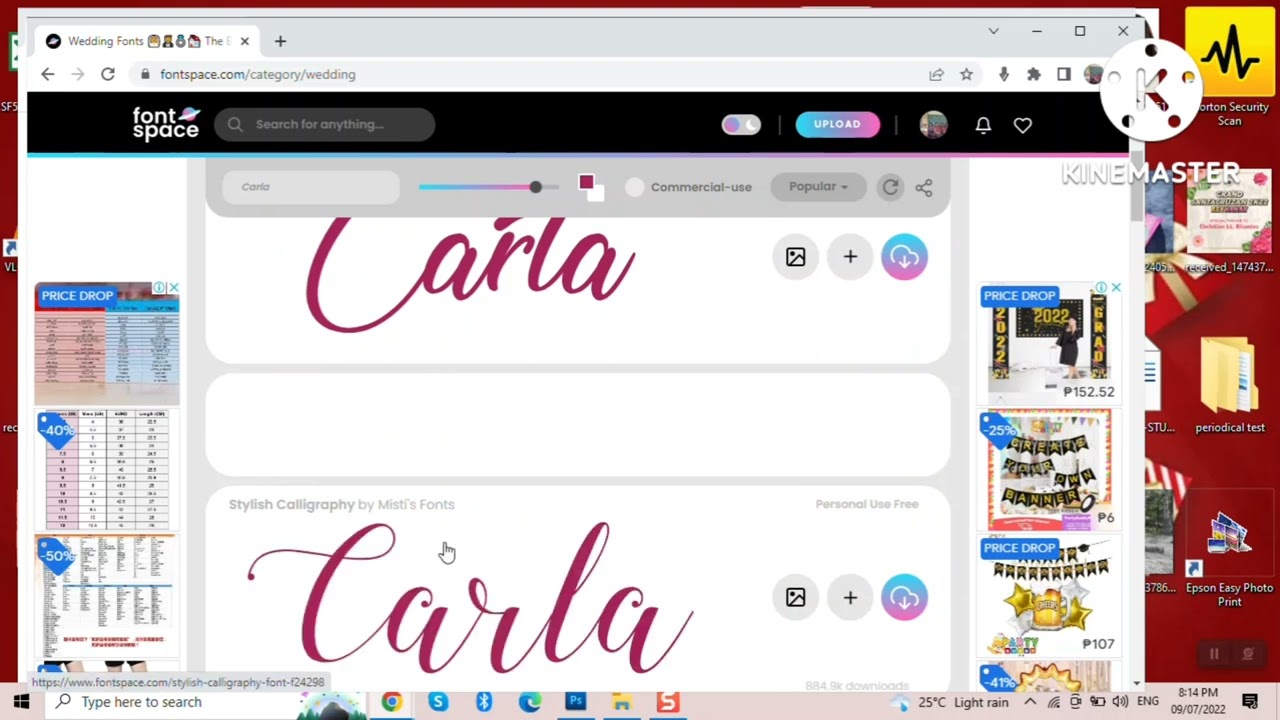Reset the font filters

(x=890, y=187)
